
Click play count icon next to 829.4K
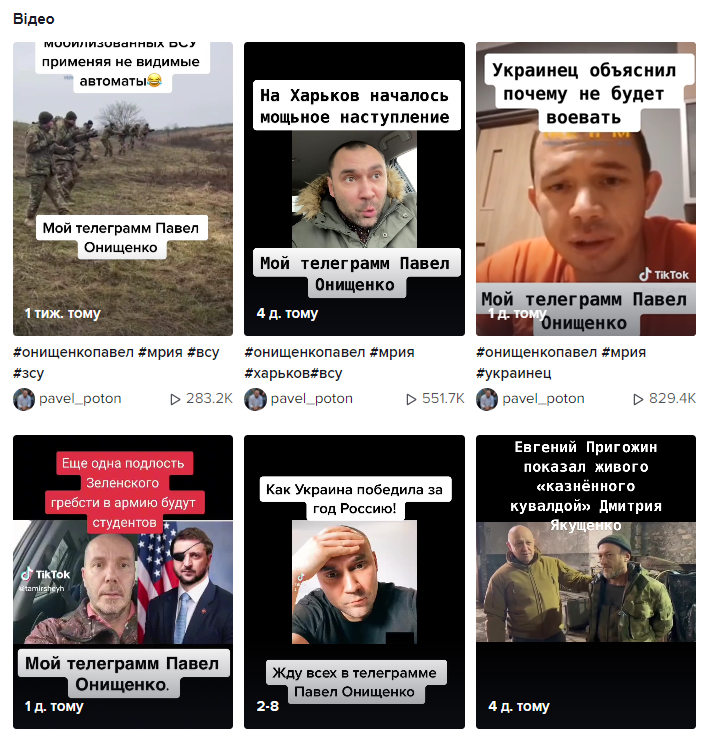point(638,400)
